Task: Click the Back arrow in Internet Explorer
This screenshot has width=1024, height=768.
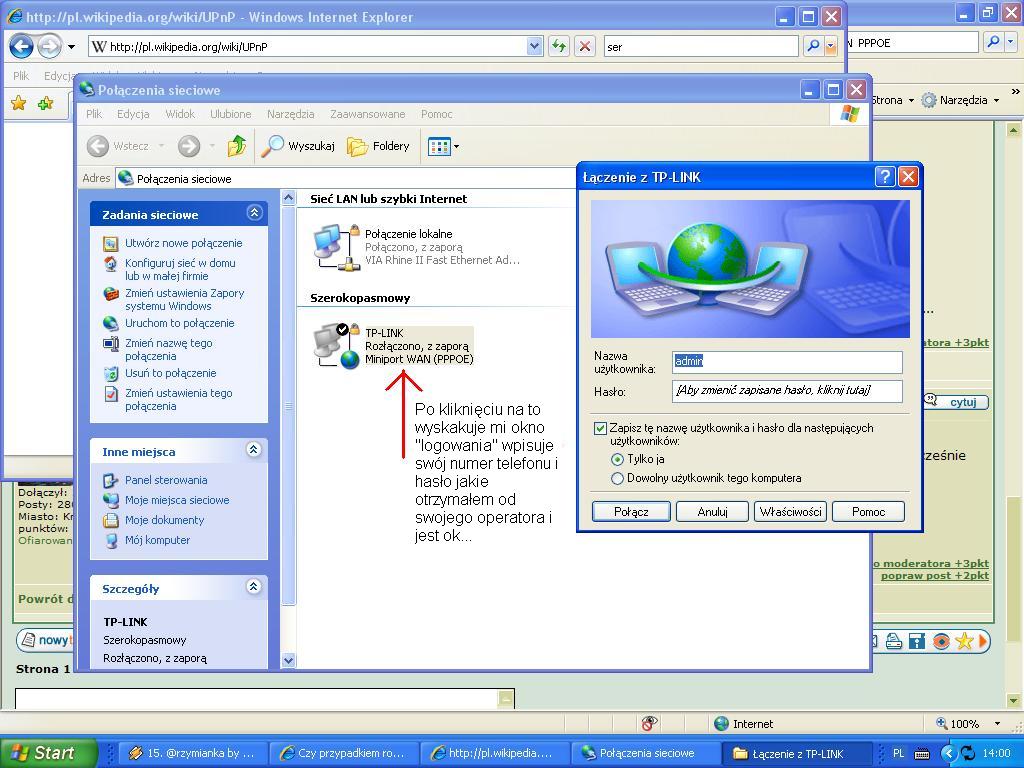Action: (x=22, y=46)
